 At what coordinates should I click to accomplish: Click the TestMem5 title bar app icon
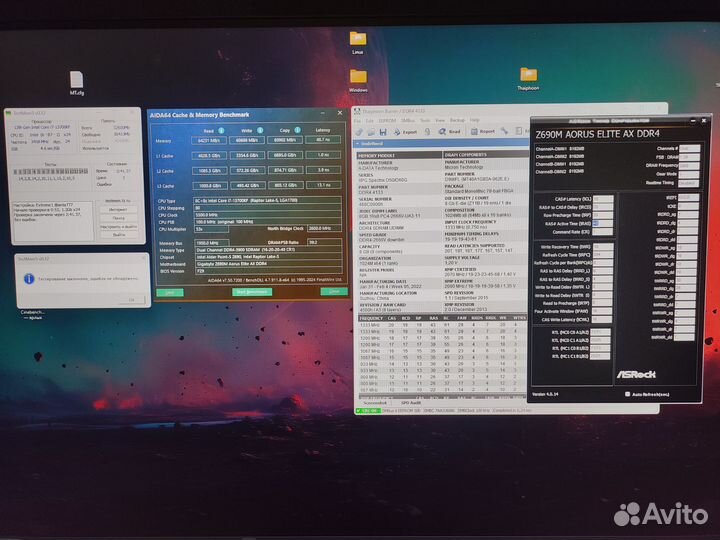coord(8,113)
